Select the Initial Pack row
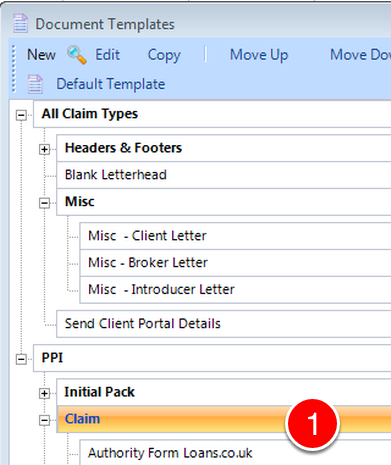 tap(224, 392)
